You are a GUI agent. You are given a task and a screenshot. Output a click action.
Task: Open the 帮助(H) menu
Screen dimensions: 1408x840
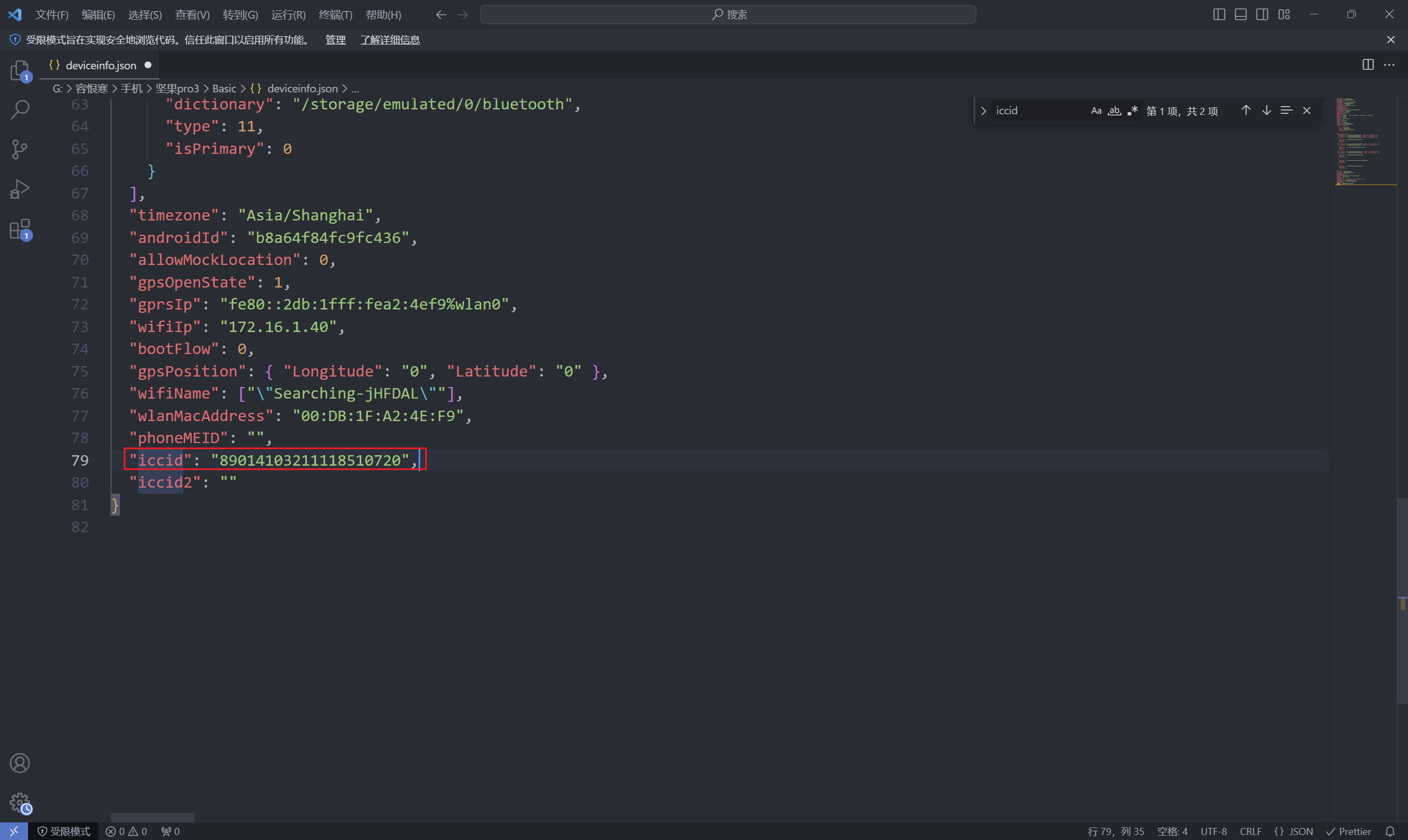(x=383, y=15)
